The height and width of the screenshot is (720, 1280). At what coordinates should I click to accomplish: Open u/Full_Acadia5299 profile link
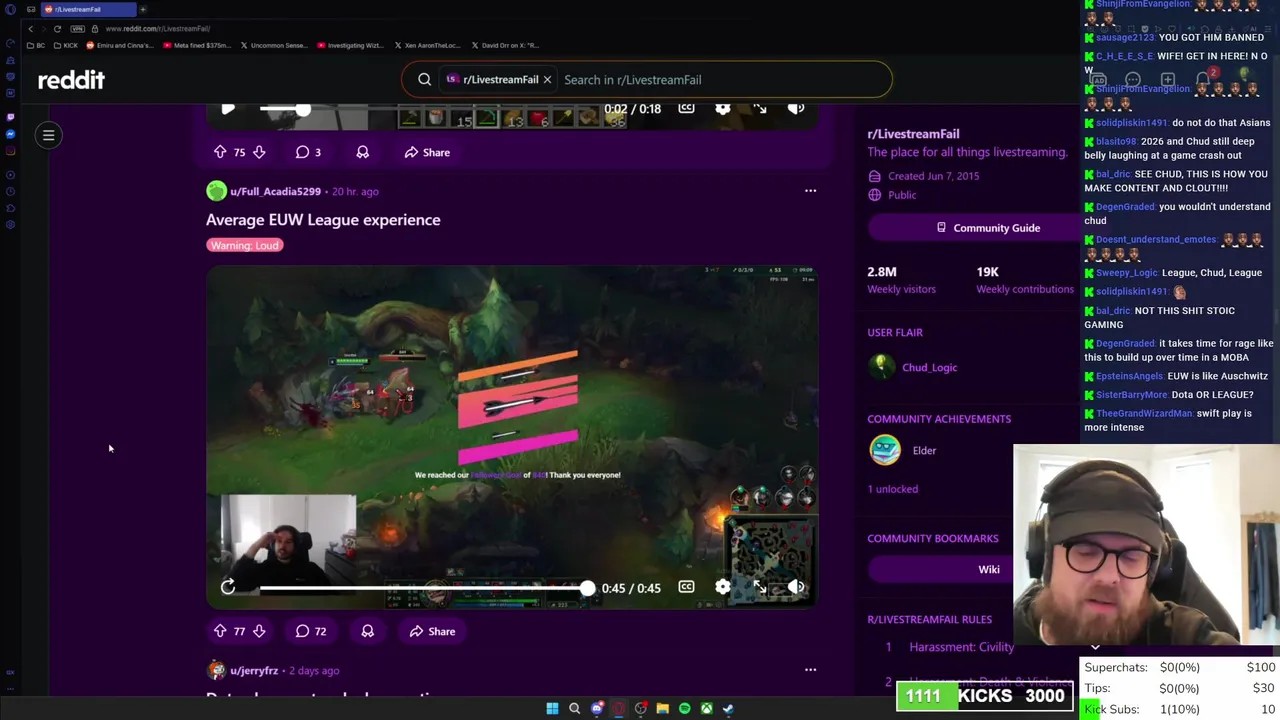pos(275,191)
